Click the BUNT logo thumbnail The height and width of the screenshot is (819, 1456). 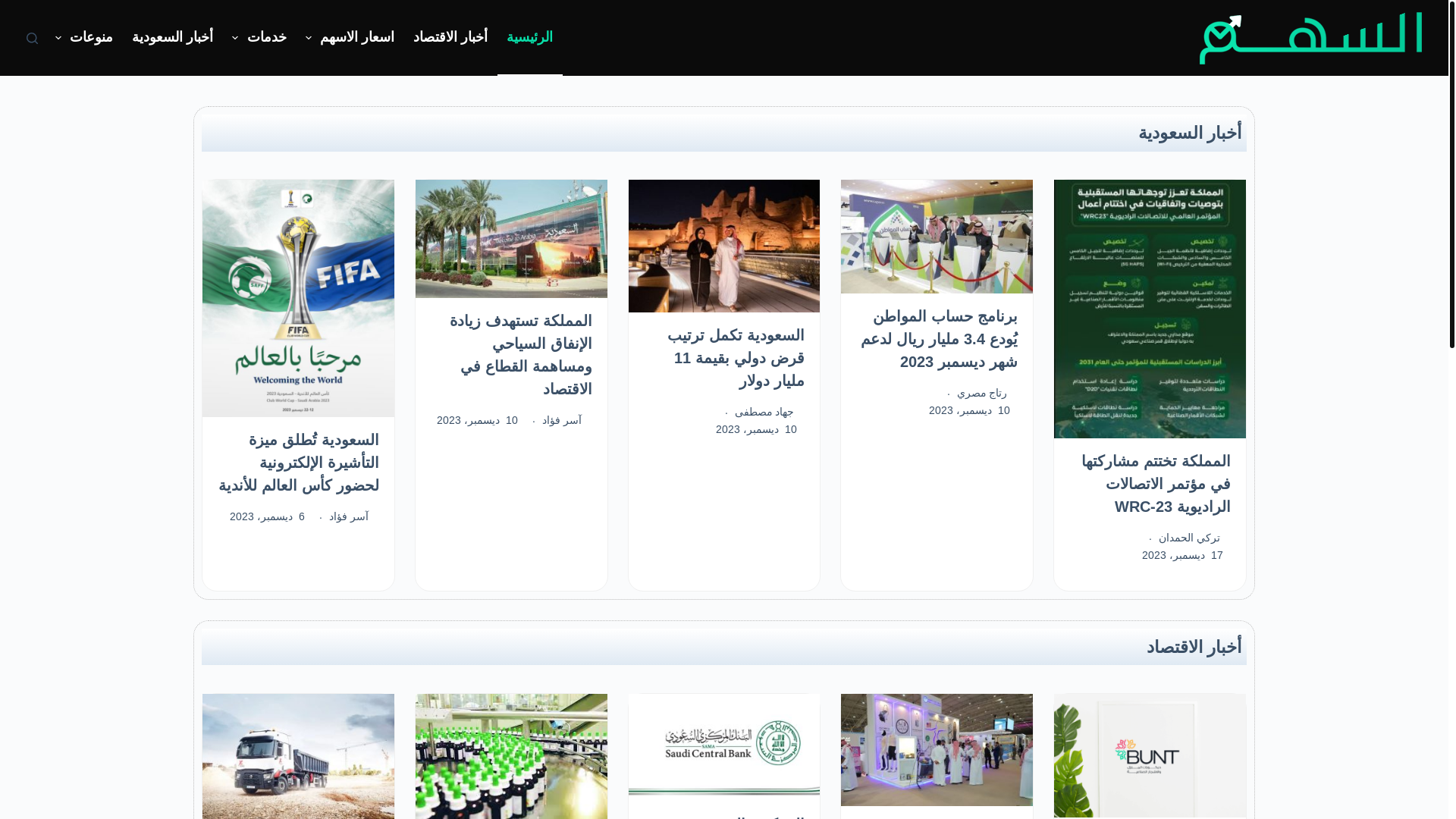click(1150, 756)
